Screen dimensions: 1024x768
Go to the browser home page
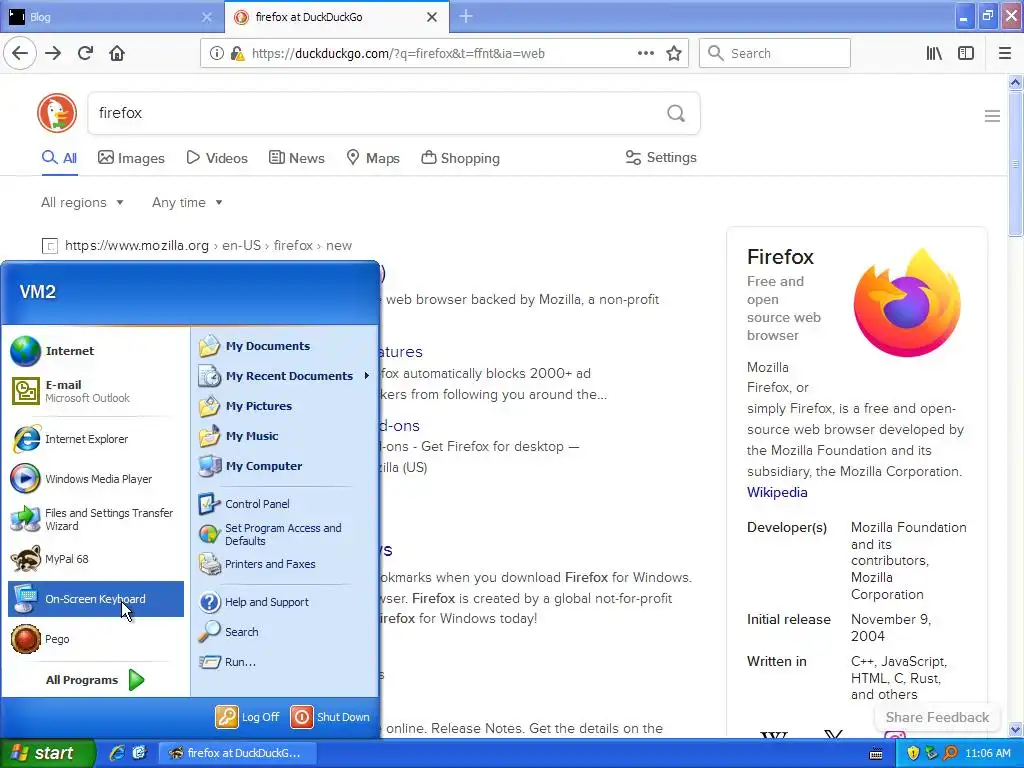tap(117, 54)
